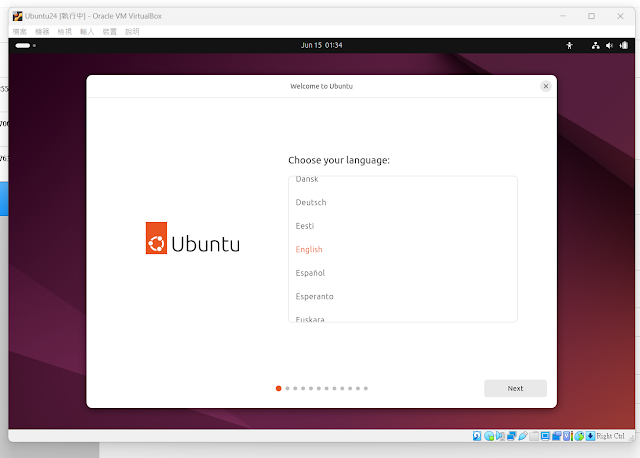640x458 pixels.
Task: Click the VirtualBox app icon in title bar
Action: point(18,16)
